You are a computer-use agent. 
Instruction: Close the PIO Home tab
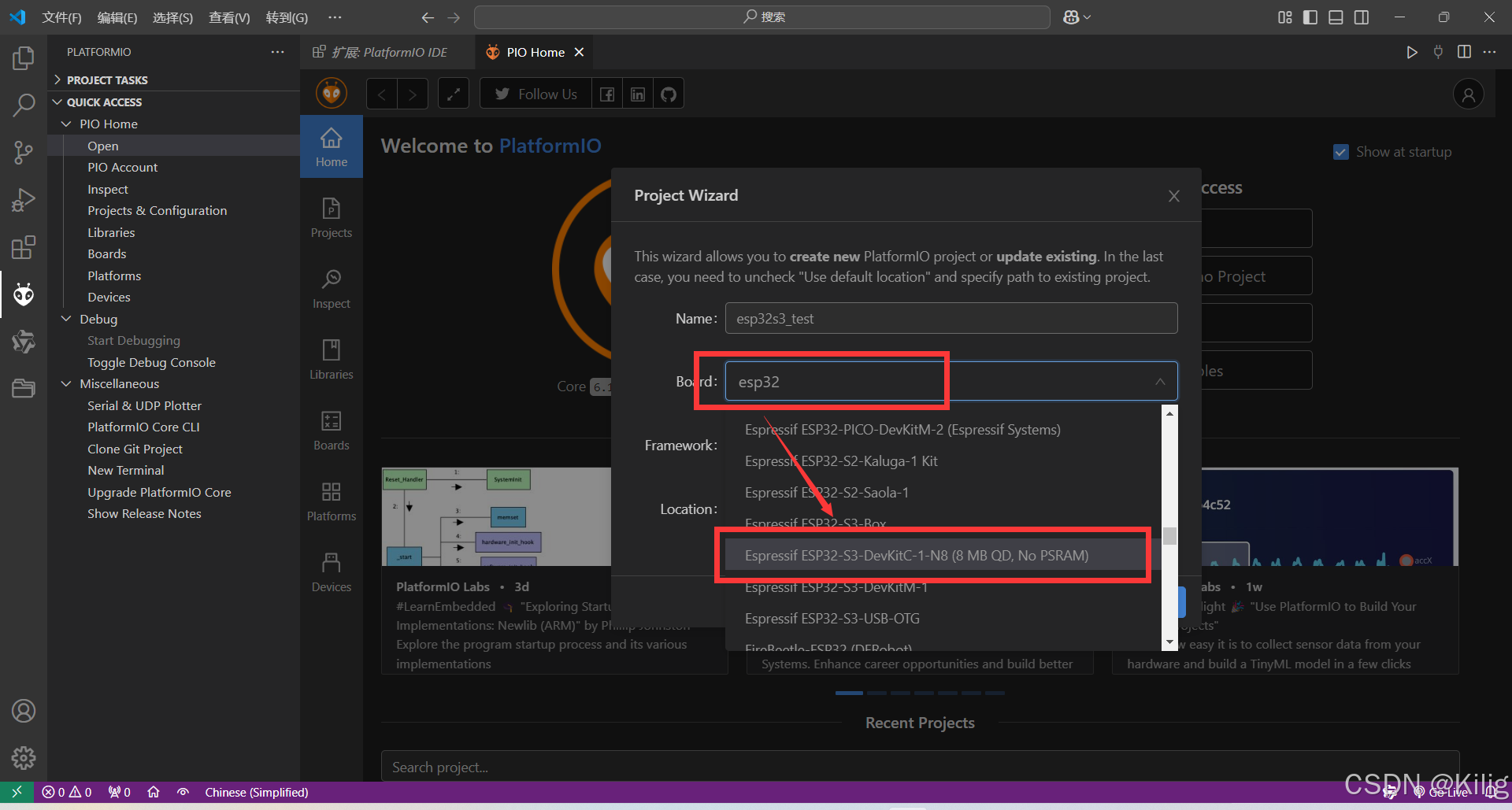point(580,52)
